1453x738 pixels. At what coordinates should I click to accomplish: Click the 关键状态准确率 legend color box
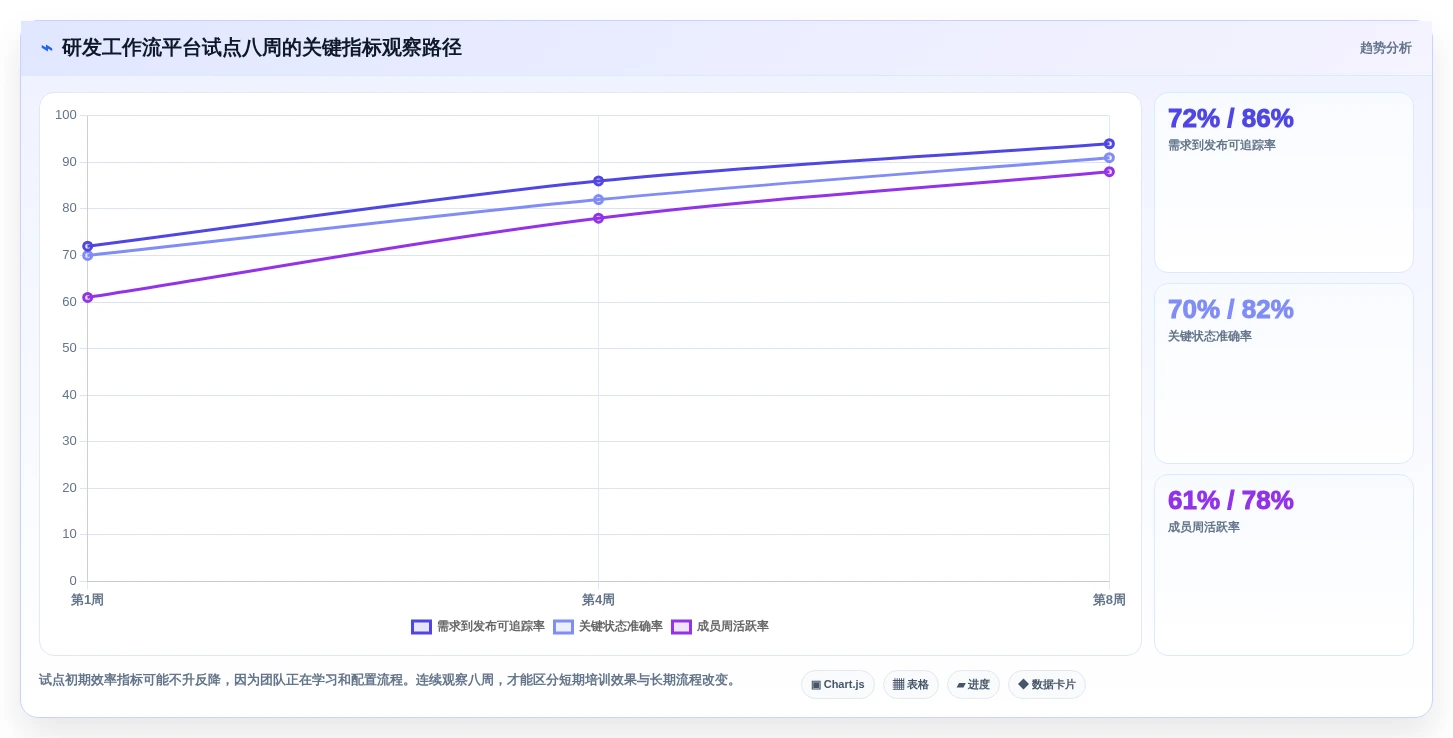pyautogui.click(x=563, y=627)
